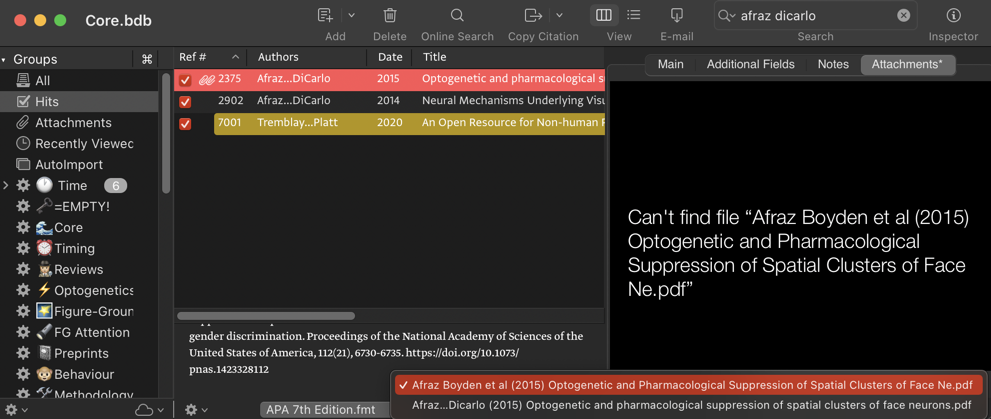The image size is (991, 419).
Task: Click the gear icon beside Timing
Action: click(23, 248)
